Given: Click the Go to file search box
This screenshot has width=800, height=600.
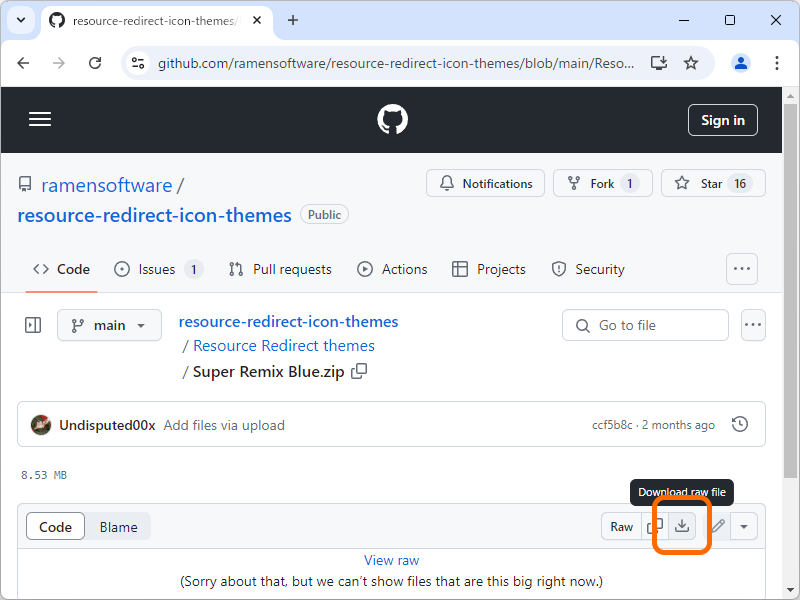Looking at the screenshot, I should coord(645,325).
